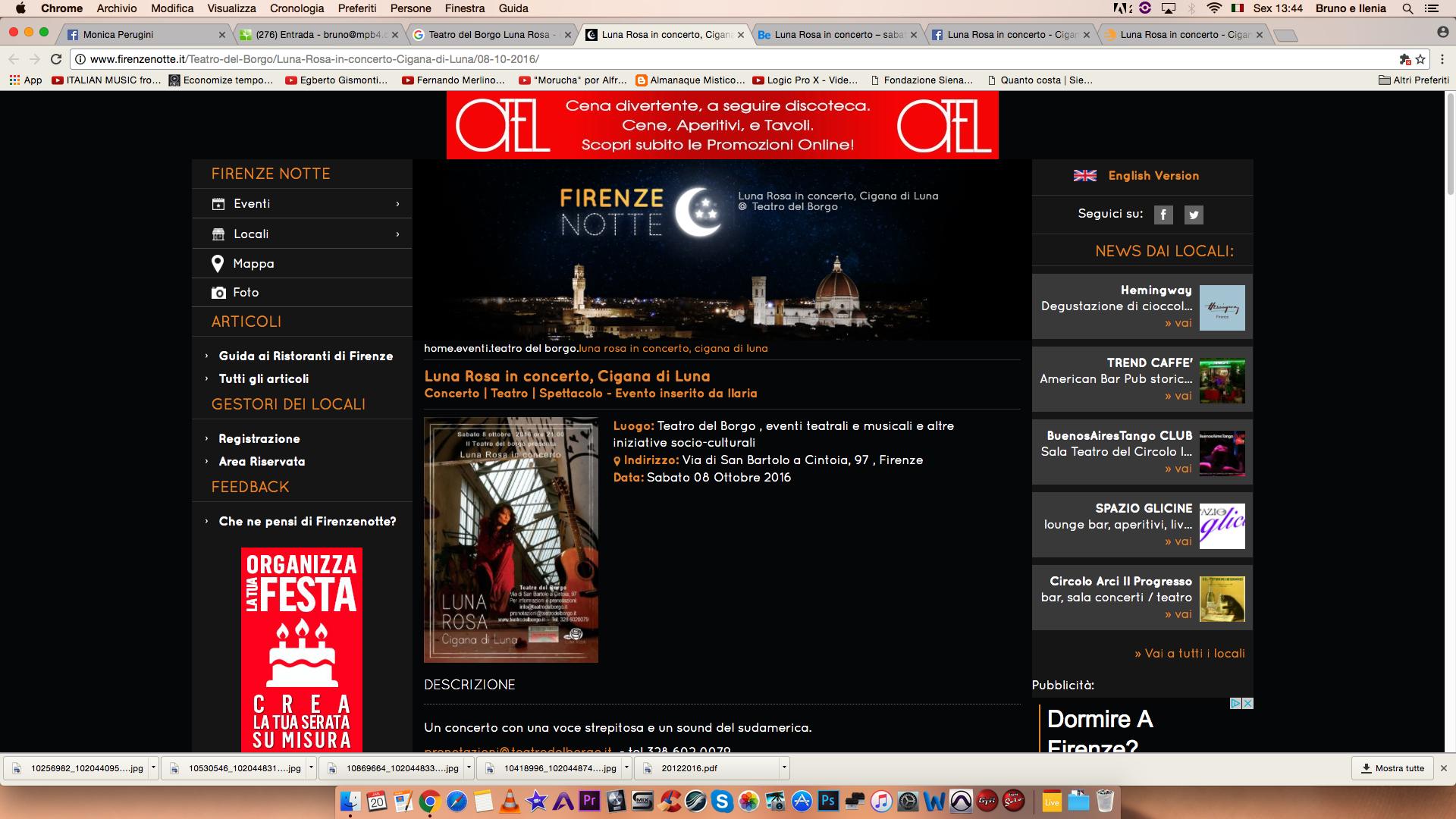Open dropdown for 20122016.pdf download

[x=783, y=768]
